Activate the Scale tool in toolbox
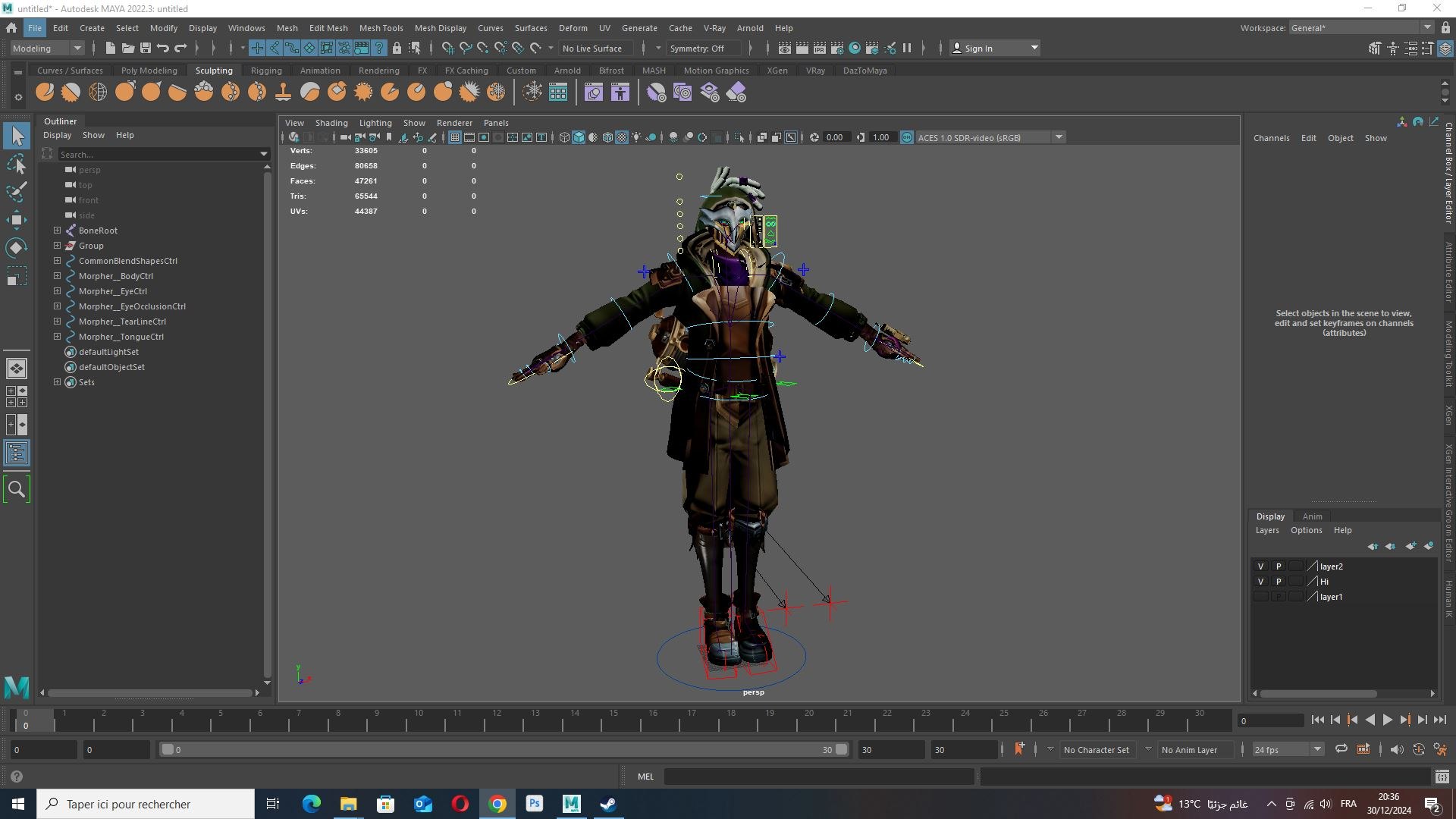Image resolution: width=1456 pixels, height=819 pixels. coord(17,276)
